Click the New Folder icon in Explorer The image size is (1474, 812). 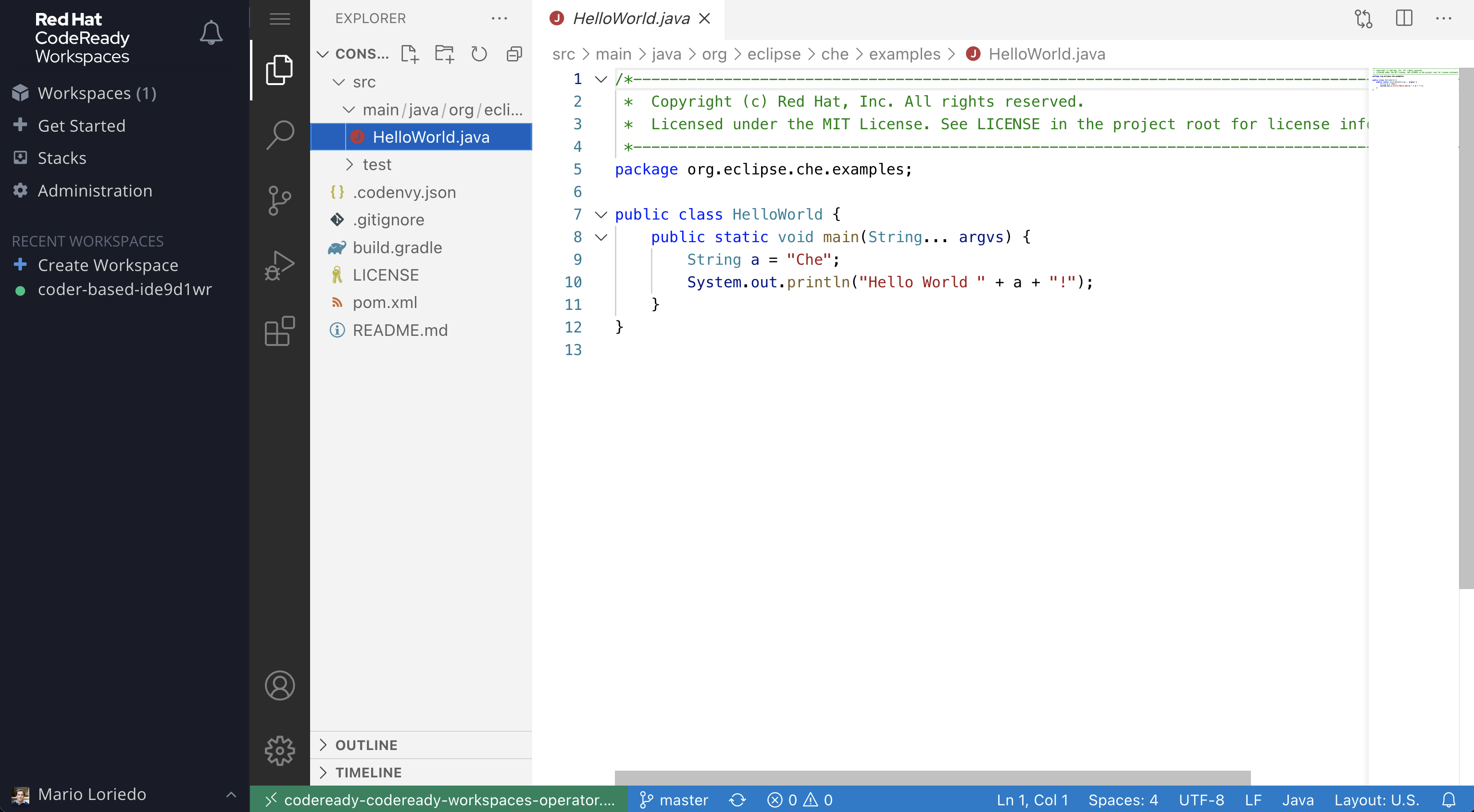(444, 54)
